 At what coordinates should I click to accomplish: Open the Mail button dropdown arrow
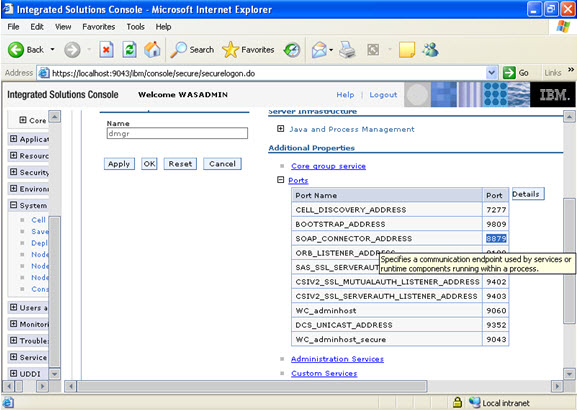(331, 50)
